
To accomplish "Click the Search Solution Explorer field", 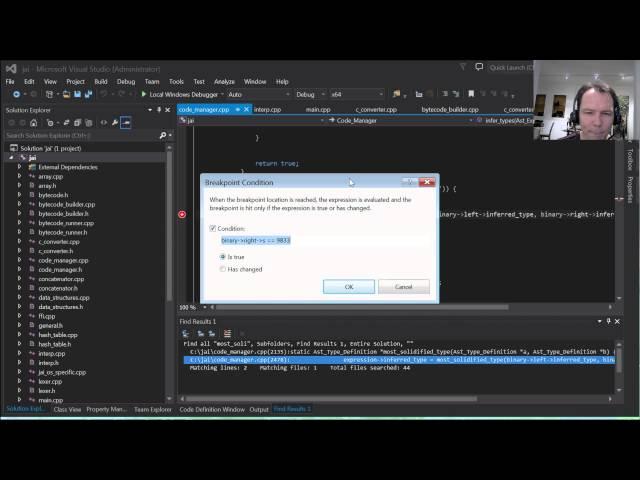I will click(x=82, y=135).
